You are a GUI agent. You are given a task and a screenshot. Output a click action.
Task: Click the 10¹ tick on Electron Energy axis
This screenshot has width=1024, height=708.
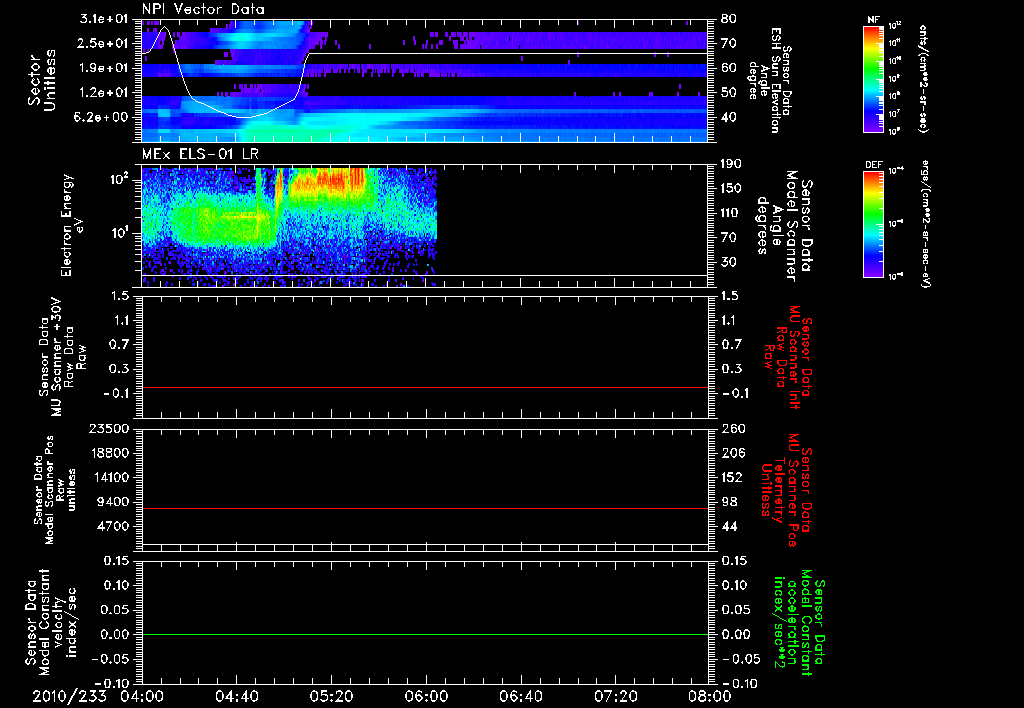coord(120,232)
